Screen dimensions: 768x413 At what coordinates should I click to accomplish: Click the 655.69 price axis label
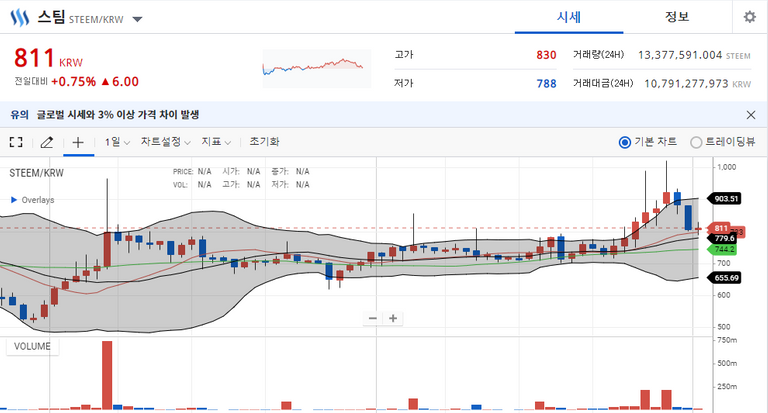(x=724, y=278)
